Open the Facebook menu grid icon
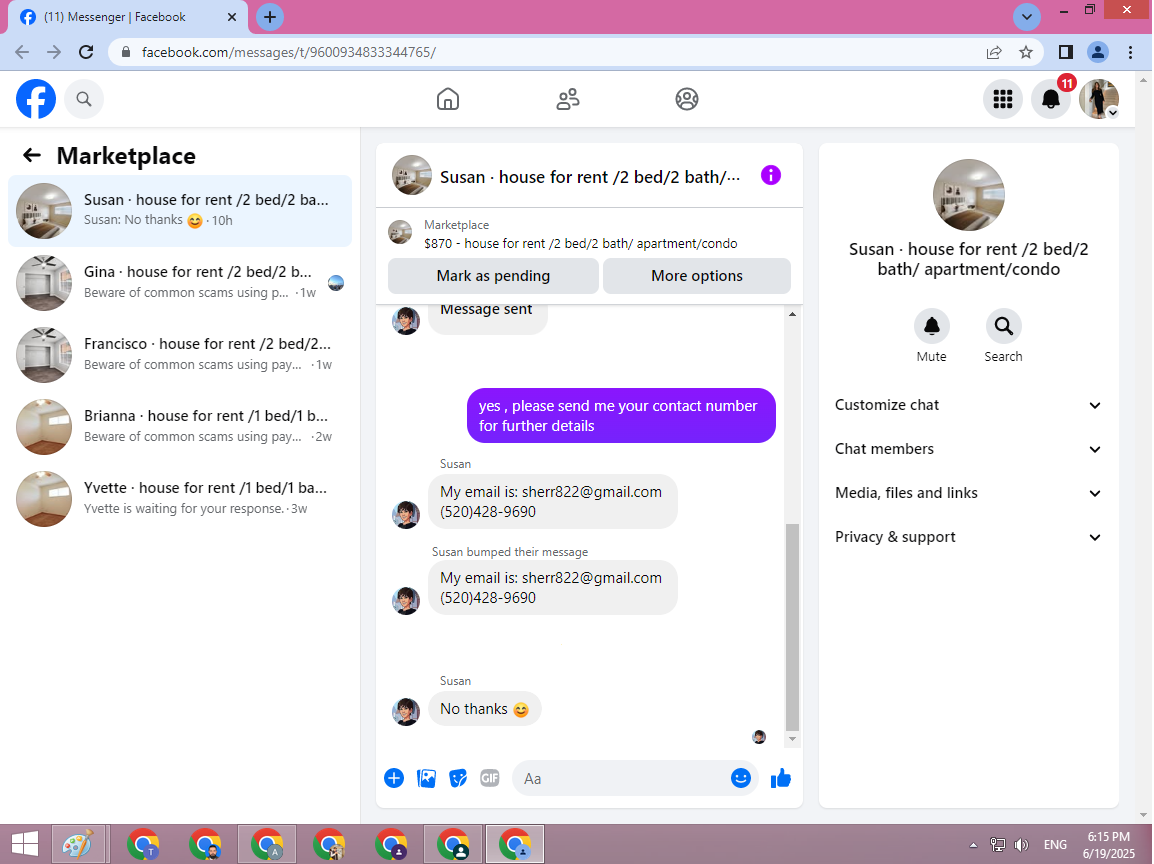Screen dimensions: 1154x864 [x=1002, y=99]
